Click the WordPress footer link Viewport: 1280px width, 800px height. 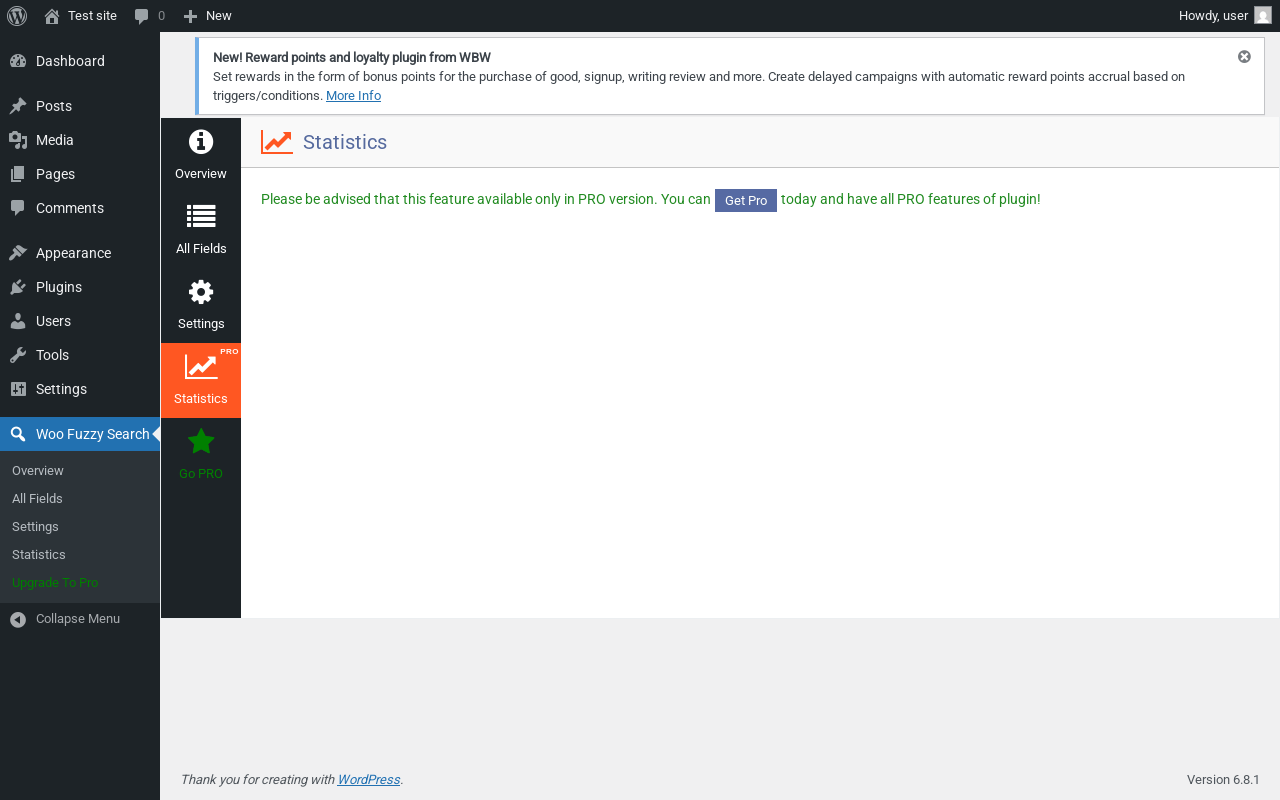click(x=368, y=780)
